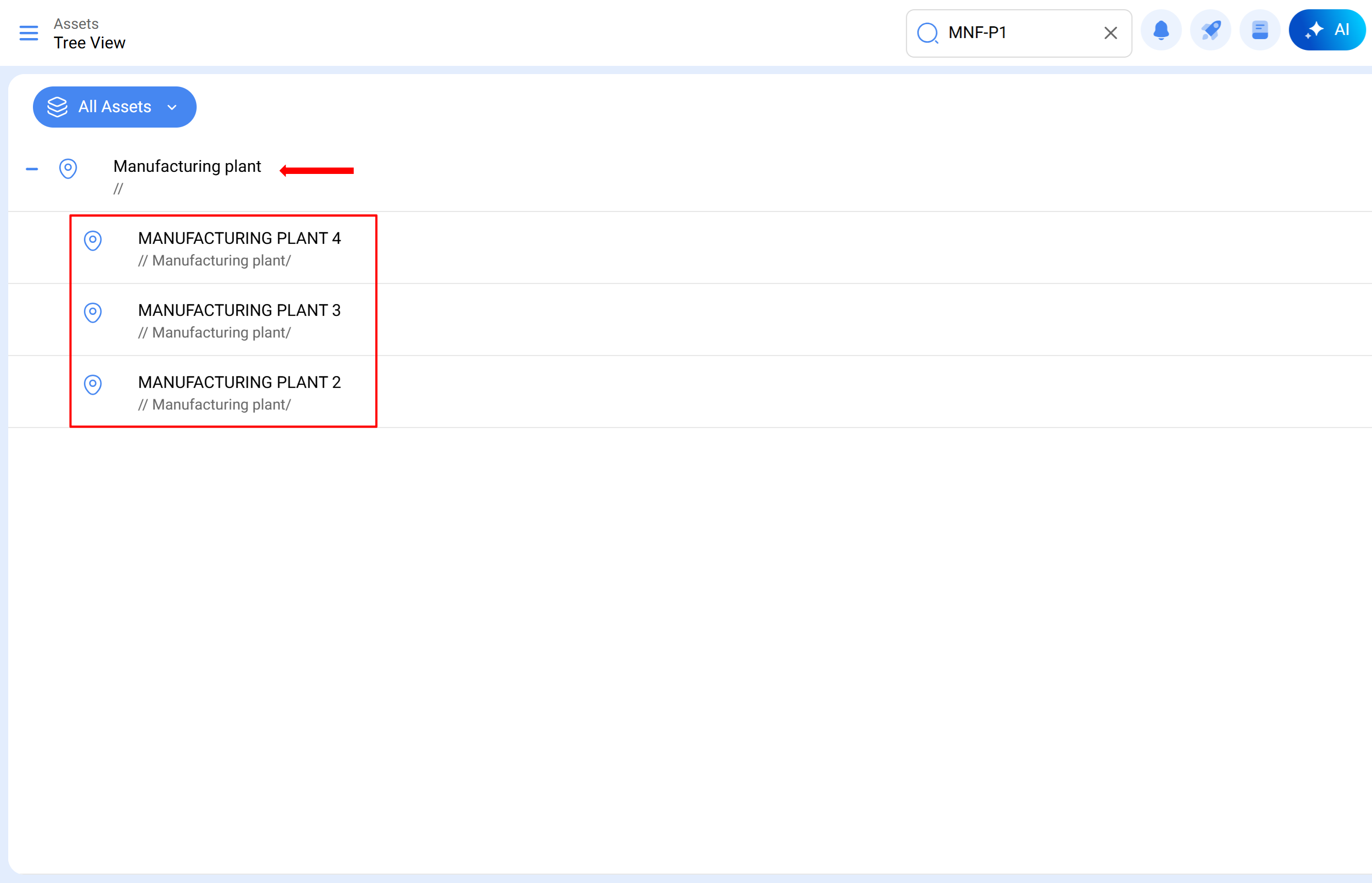Image resolution: width=1372 pixels, height=883 pixels.
Task: Click location pin of MANUFACTURING PLANT 4
Action: tap(93, 240)
